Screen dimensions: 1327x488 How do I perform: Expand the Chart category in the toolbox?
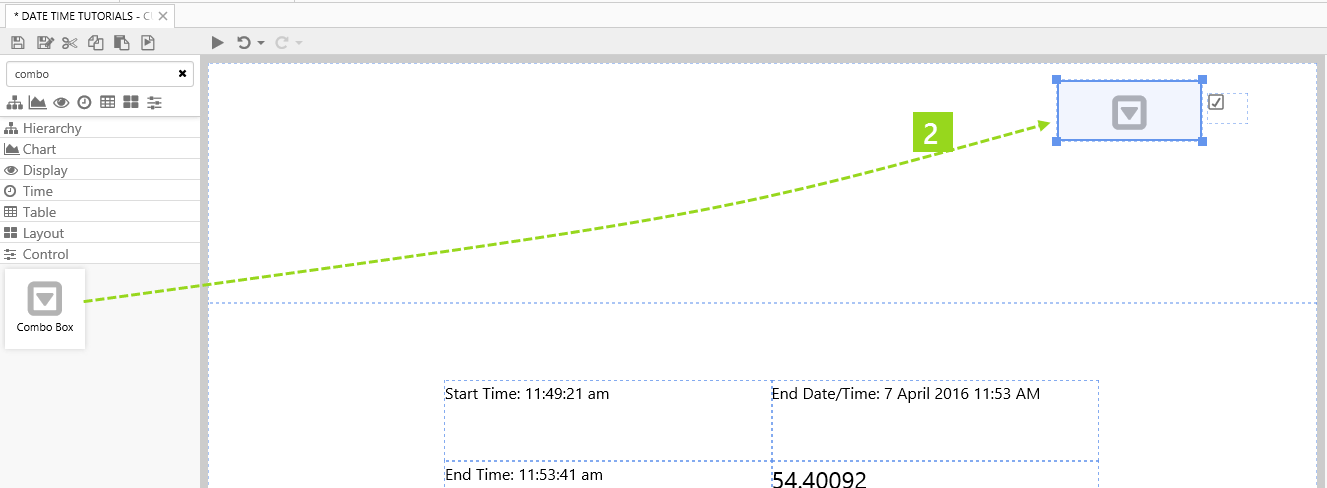click(39, 149)
